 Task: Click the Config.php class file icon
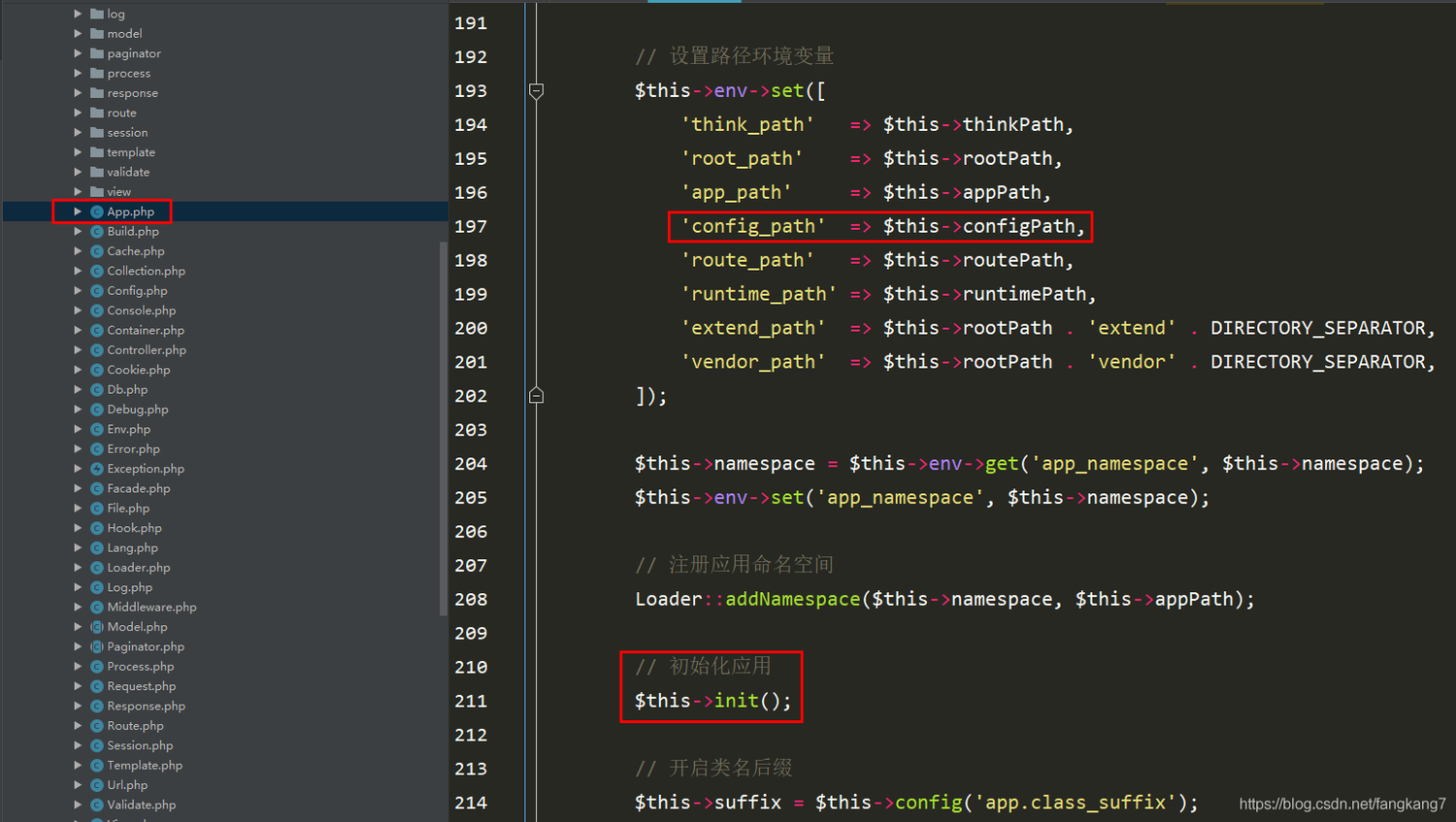[97, 290]
